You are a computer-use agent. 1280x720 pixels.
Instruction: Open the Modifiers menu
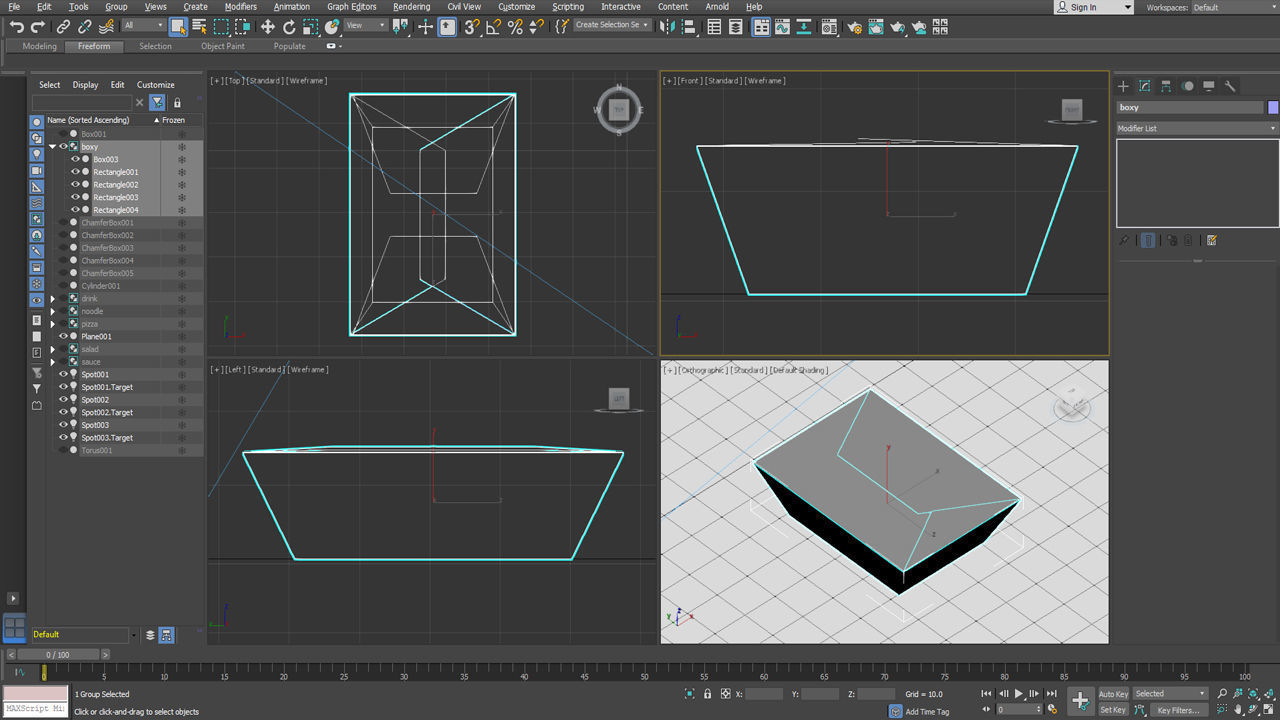(x=240, y=7)
